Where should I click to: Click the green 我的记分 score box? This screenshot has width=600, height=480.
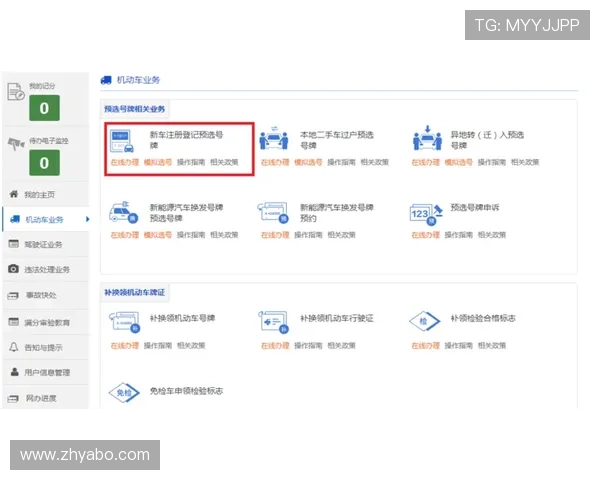pos(44,108)
